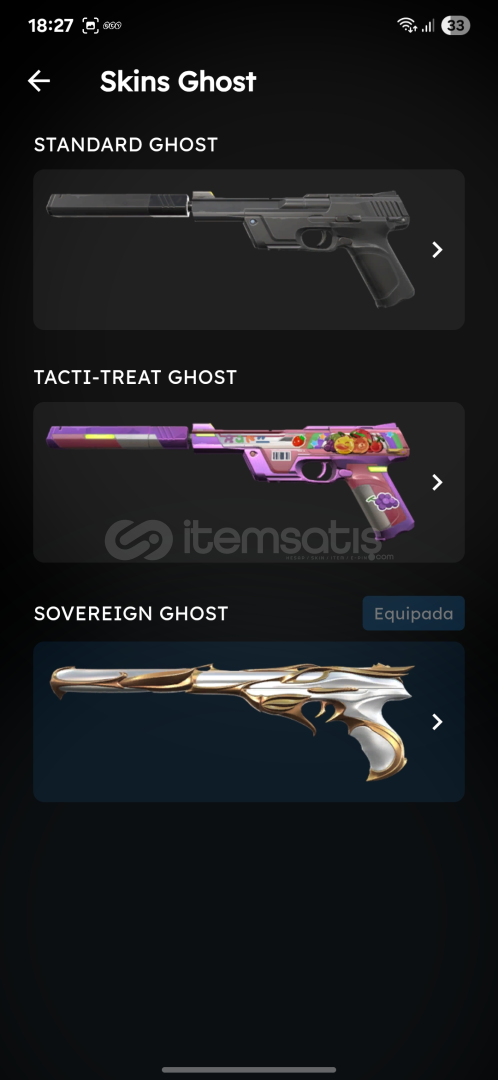Open Sovereign Ghost details via chevron

click(437, 721)
